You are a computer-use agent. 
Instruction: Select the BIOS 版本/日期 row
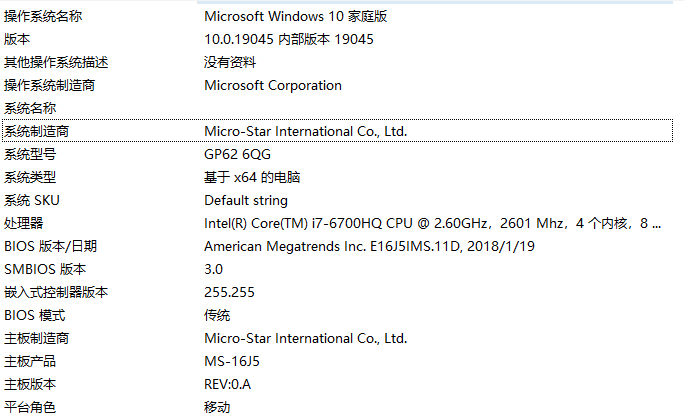point(50,246)
